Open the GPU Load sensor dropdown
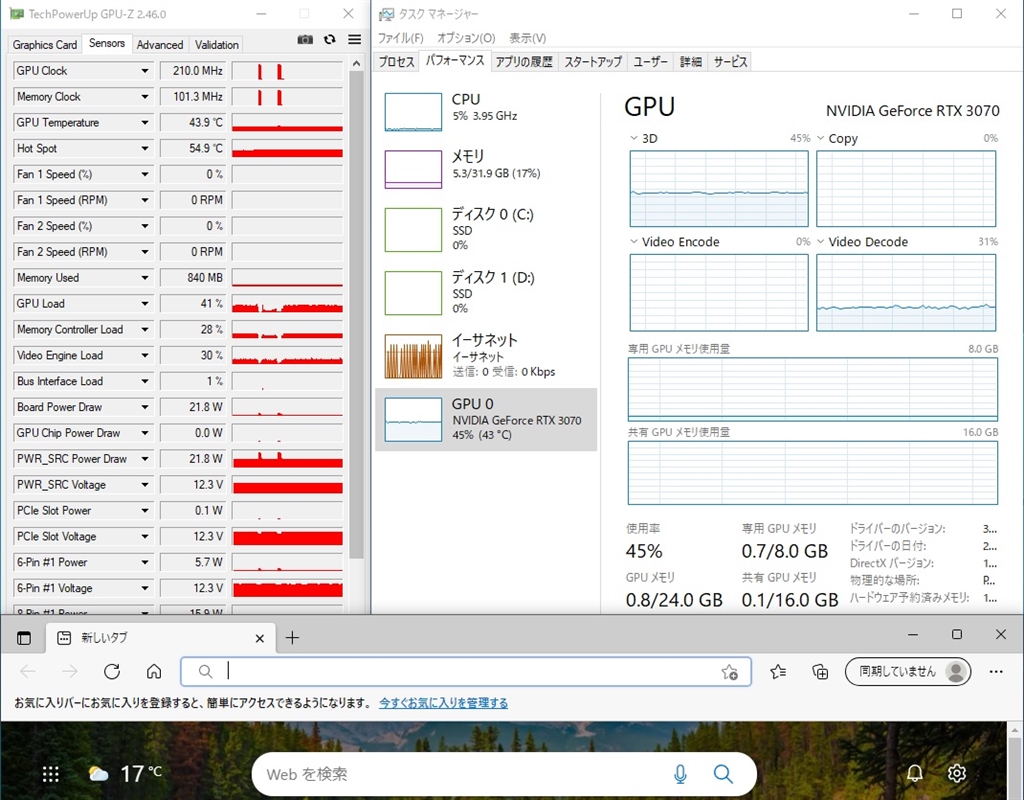 145,304
